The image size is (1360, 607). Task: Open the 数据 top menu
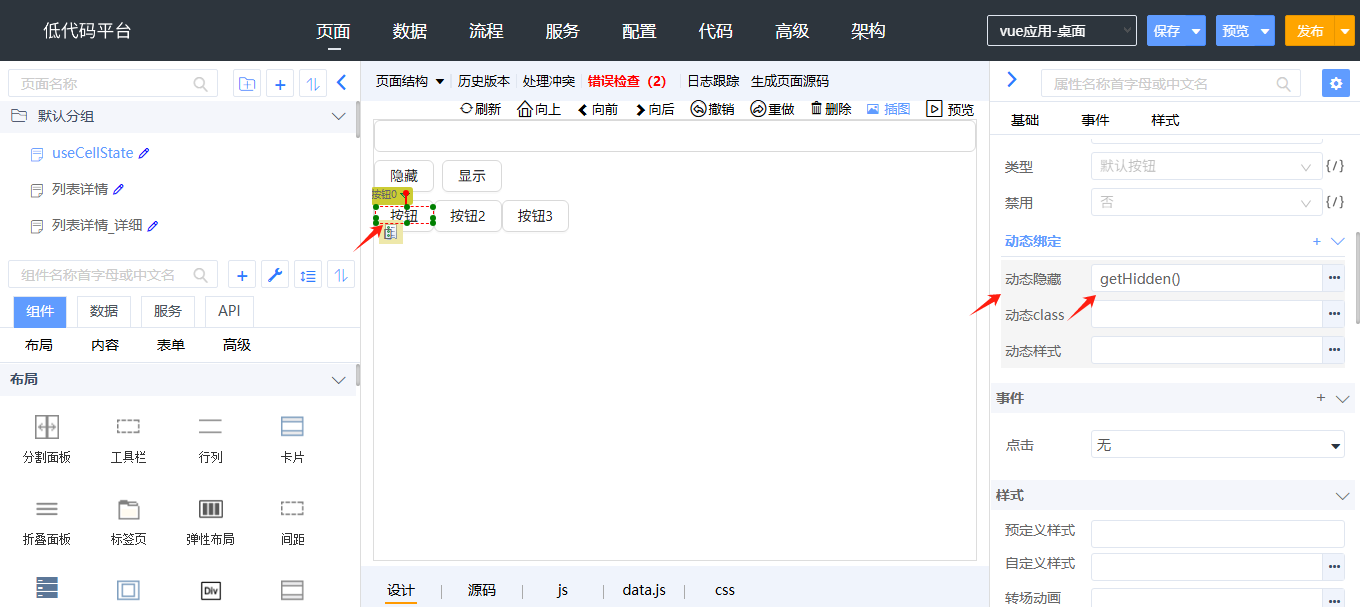(410, 31)
